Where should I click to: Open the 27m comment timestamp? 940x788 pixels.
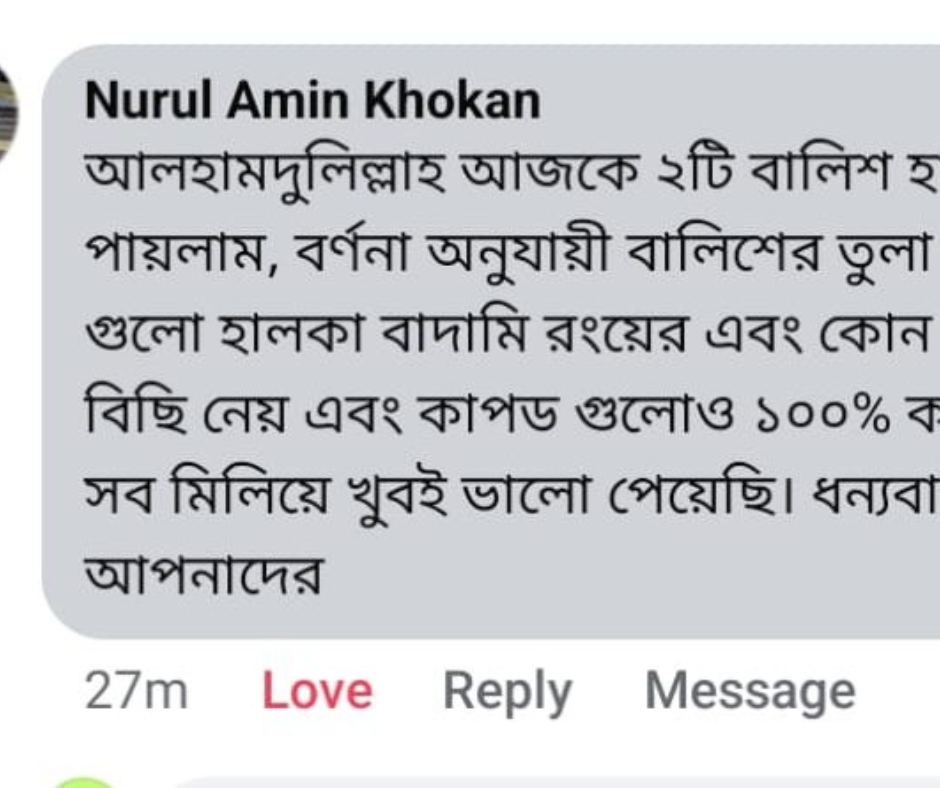pyautogui.click(x=137, y=691)
